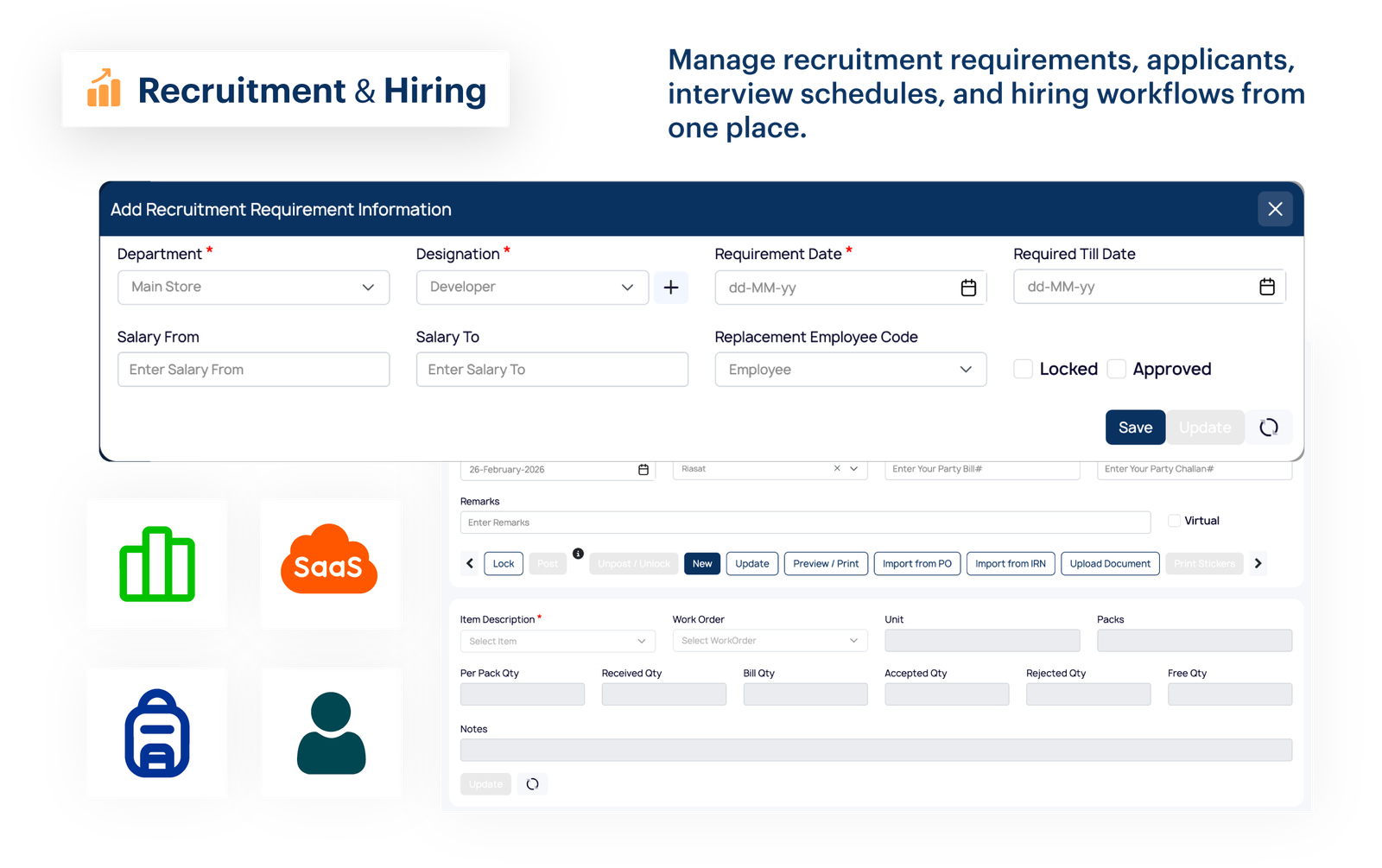Check the Approved checkbox
The height and width of the screenshot is (868, 1382).
click(x=1116, y=368)
